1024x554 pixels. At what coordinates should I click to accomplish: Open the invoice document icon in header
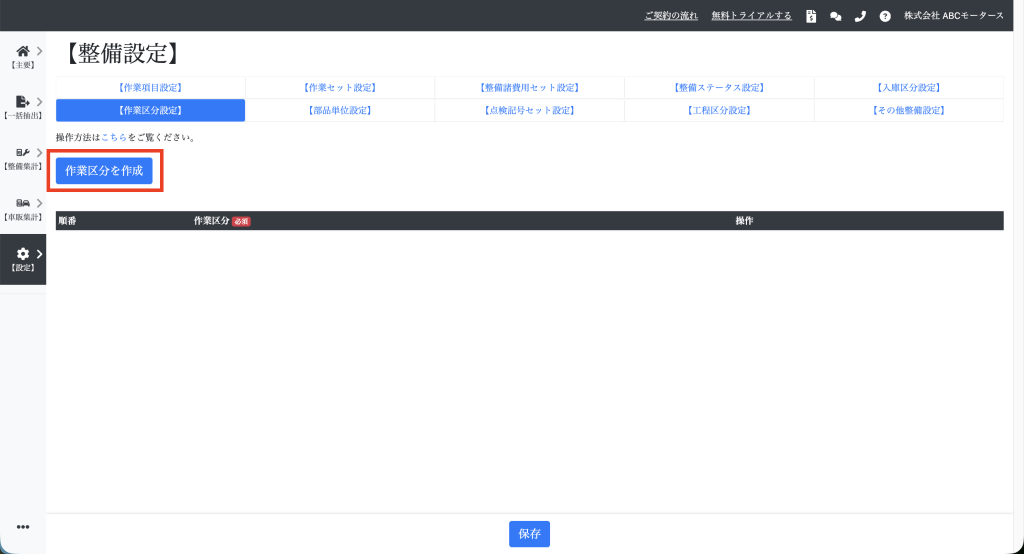click(811, 16)
